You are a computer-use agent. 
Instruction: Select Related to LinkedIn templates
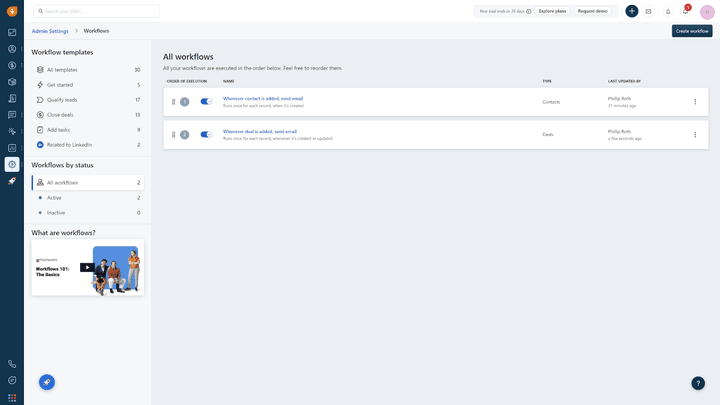88,145
